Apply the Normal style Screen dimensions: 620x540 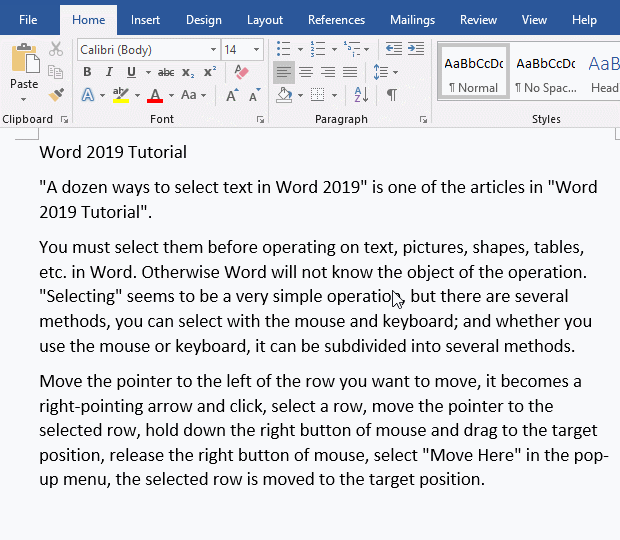473,72
